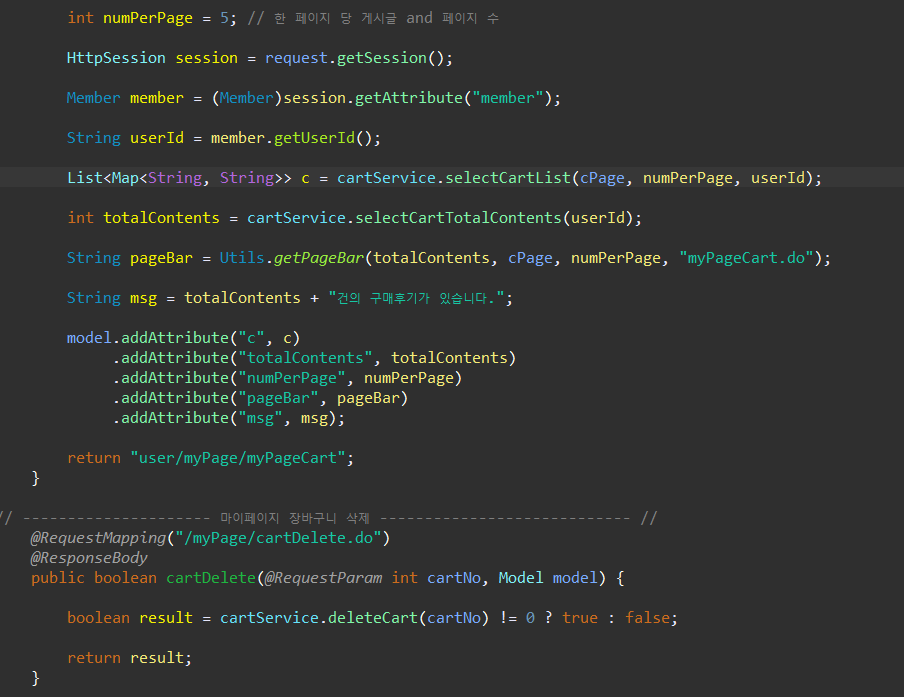Click the "myPageCart.do" string literal

pyautogui.click(x=746, y=258)
